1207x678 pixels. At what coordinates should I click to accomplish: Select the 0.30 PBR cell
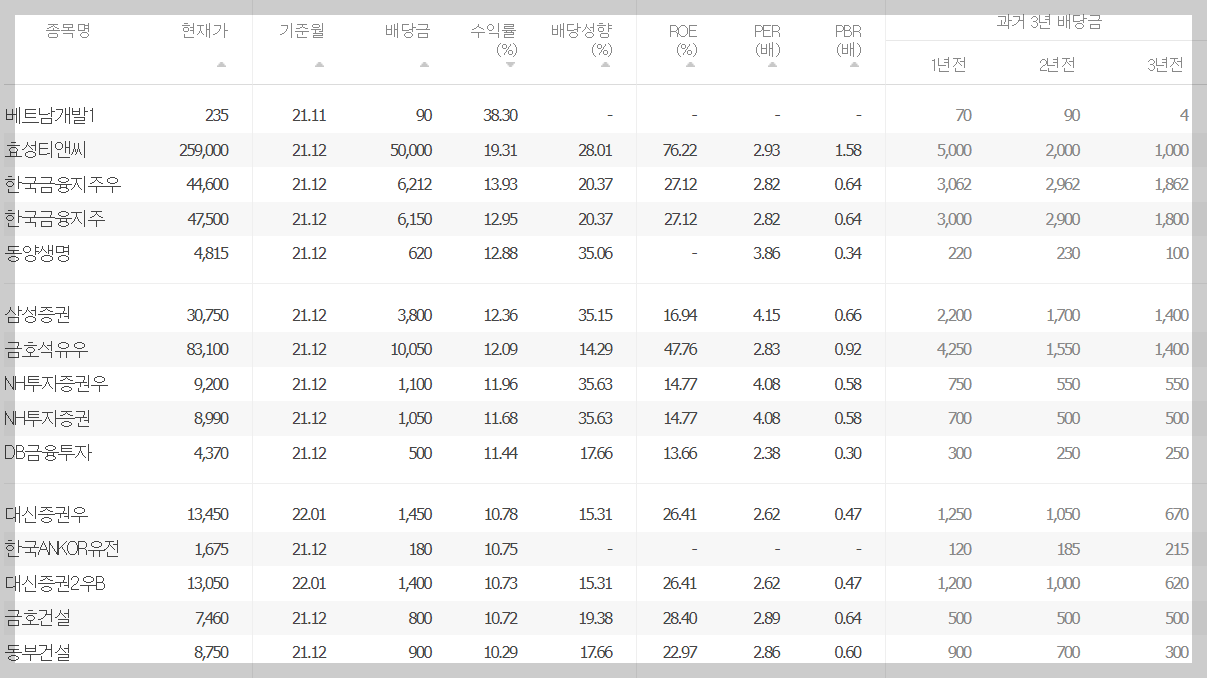tap(847, 454)
